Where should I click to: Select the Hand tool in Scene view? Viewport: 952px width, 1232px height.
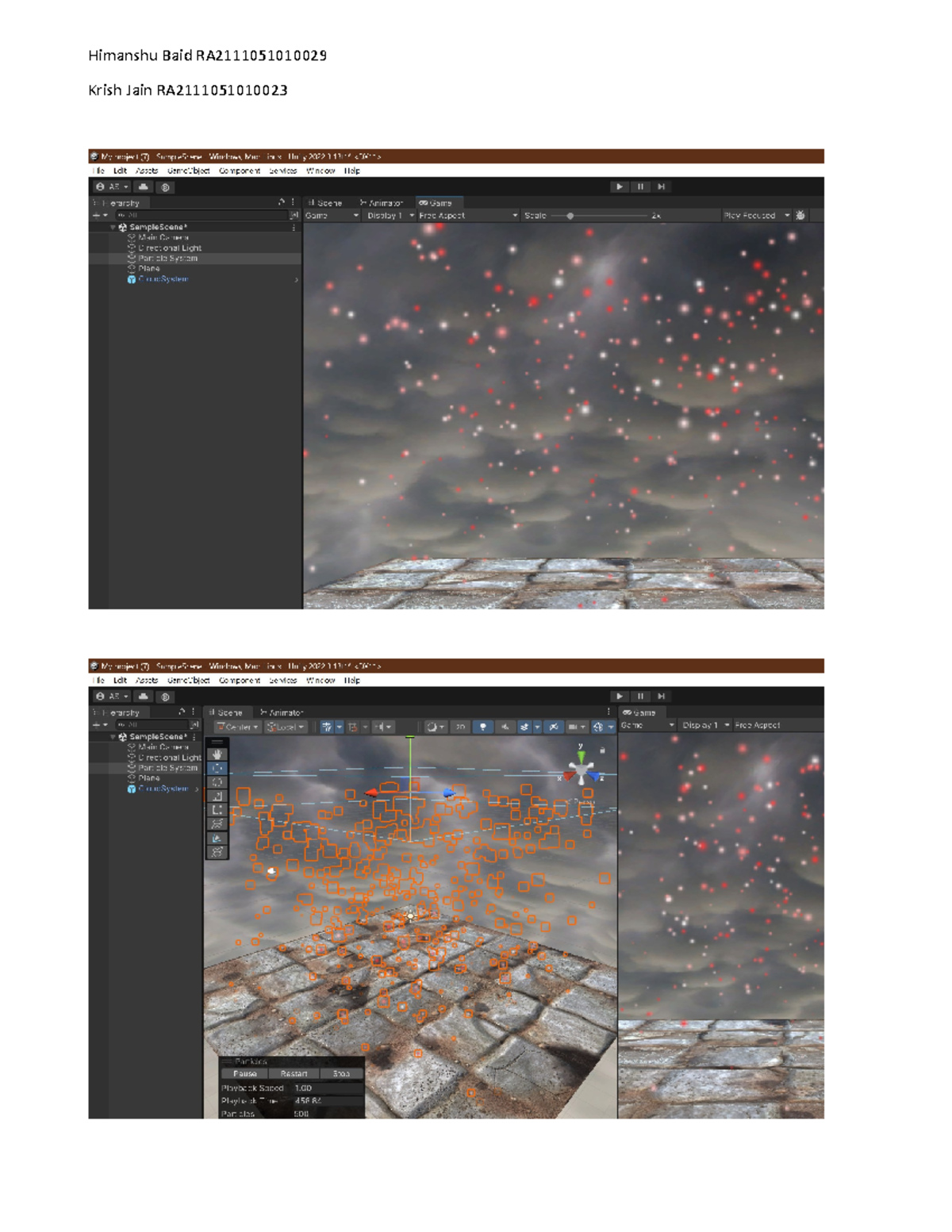[x=217, y=754]
